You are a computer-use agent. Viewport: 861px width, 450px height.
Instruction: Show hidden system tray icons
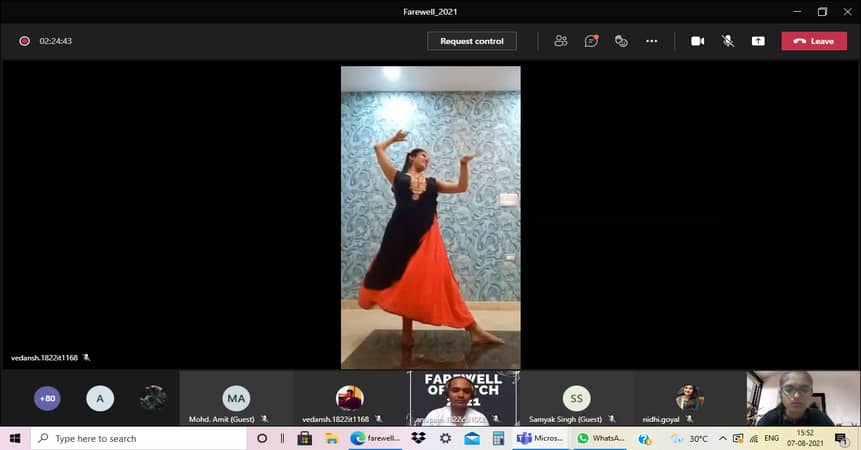coord(722,439)
